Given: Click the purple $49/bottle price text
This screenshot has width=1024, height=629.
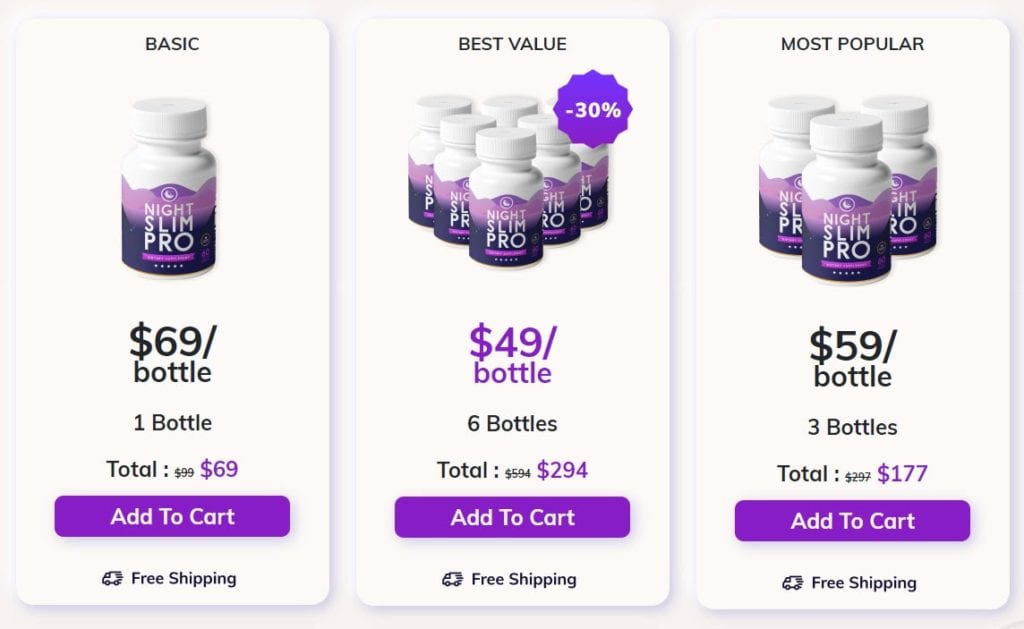Looking at the screenshot, I should click(513, 355).
